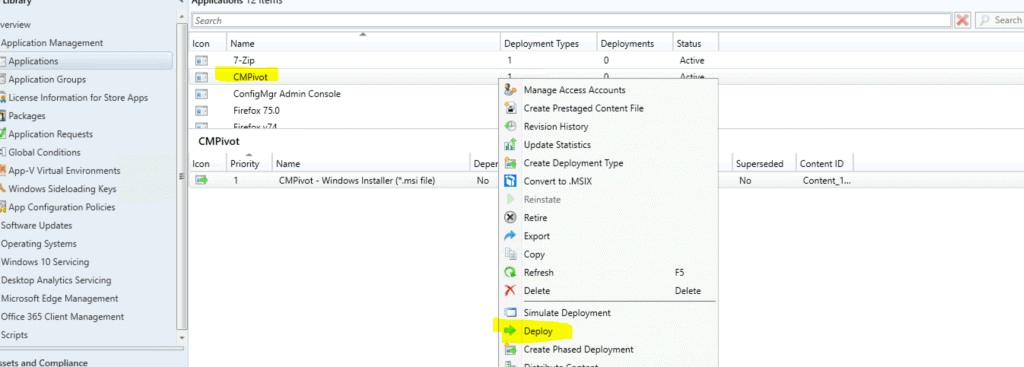The height and width of the screenshot is (367, 1024).
Task: Click the red Delete X icon
Action: click(511, 291)
